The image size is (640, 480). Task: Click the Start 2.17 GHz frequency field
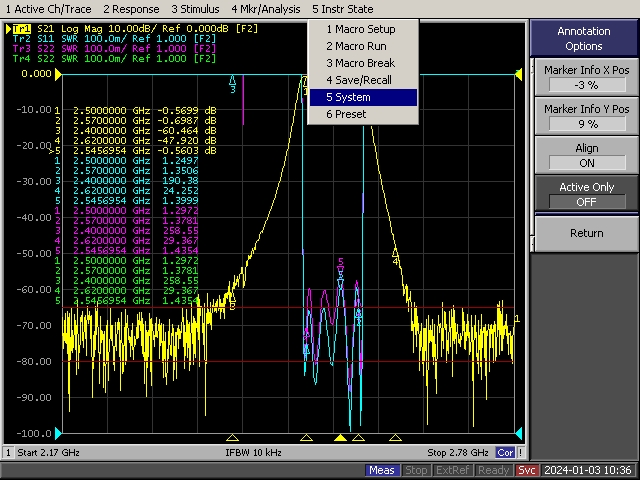55,453
